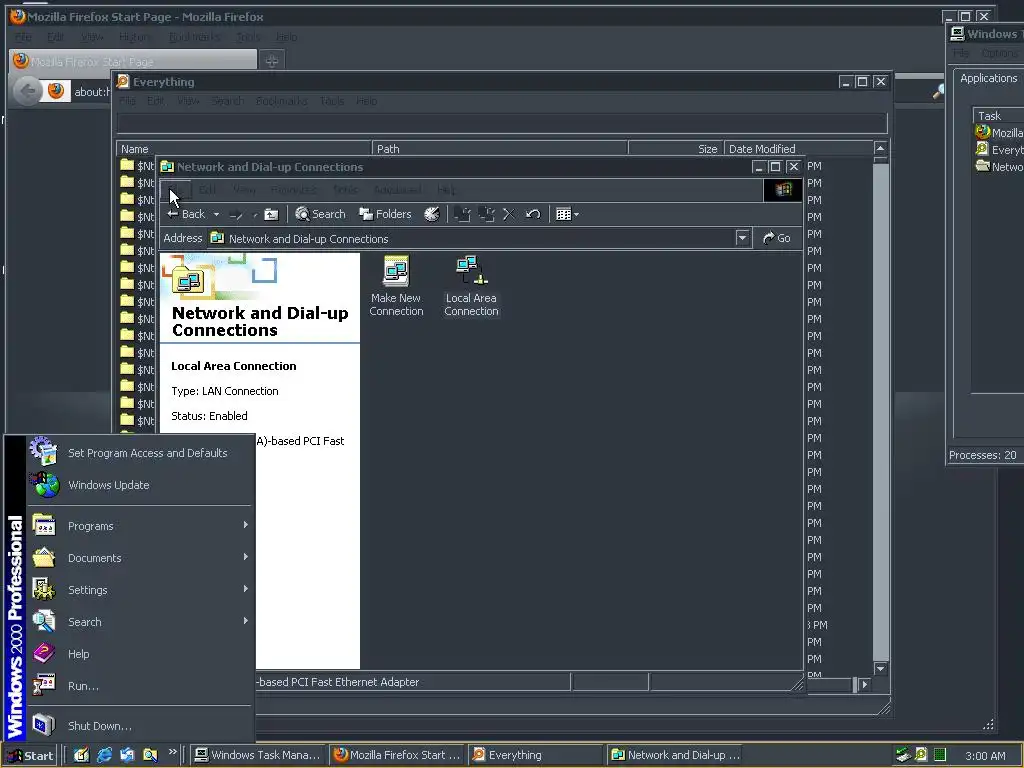Click the Undo icon in the toolbar
The image size is (1024, 768).
tap(533, 214)
